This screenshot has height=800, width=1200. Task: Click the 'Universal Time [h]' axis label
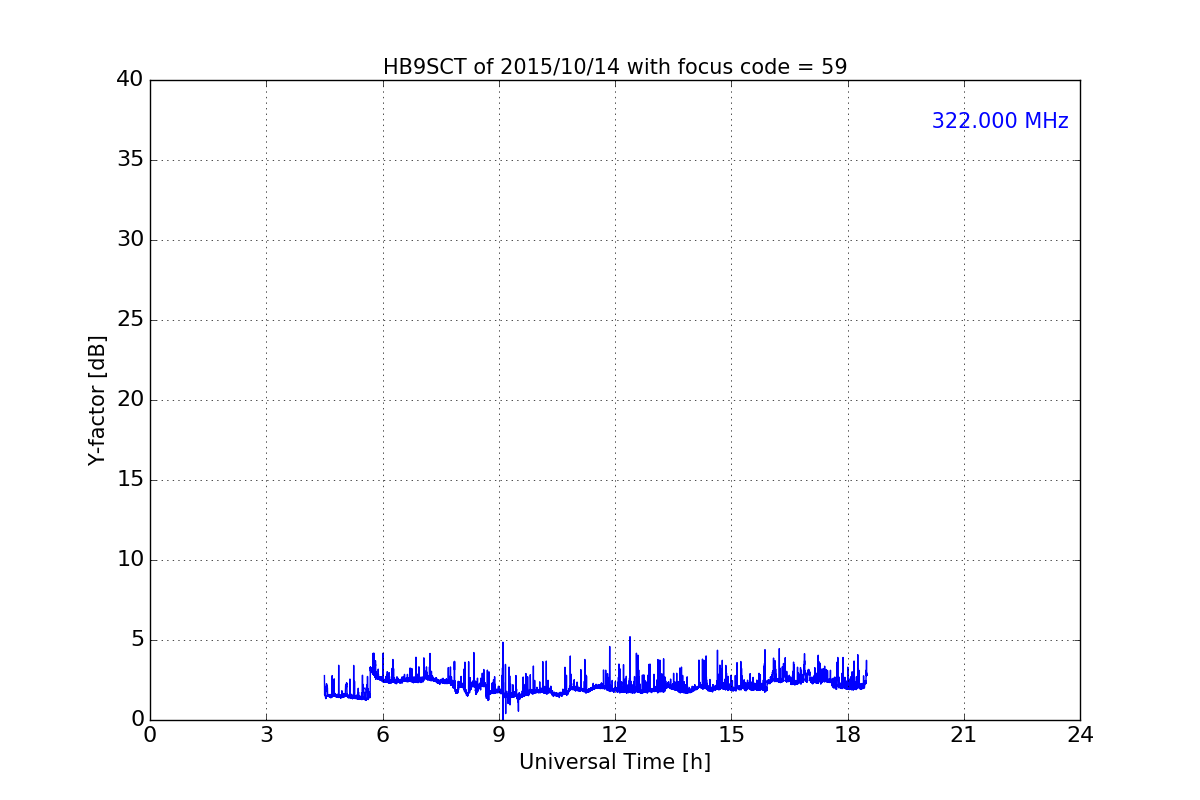[x=615, y=762]
